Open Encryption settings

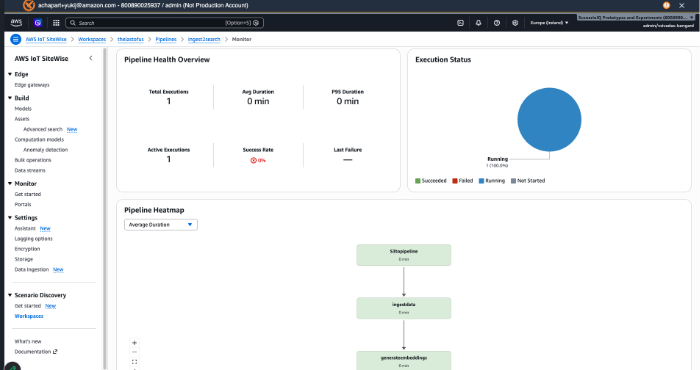tap(27, 249)
